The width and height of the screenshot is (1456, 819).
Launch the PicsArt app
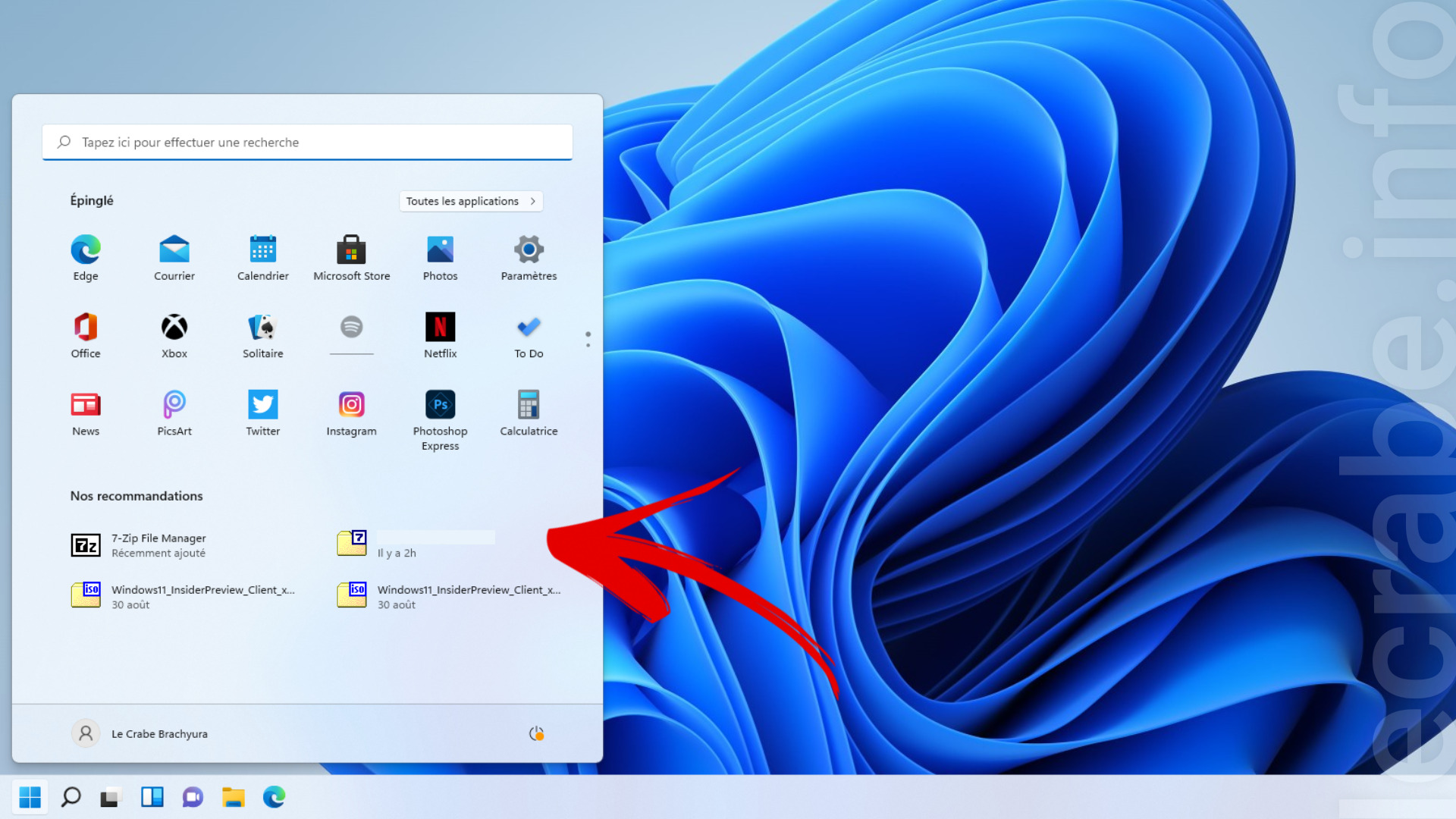coord(174,413)
